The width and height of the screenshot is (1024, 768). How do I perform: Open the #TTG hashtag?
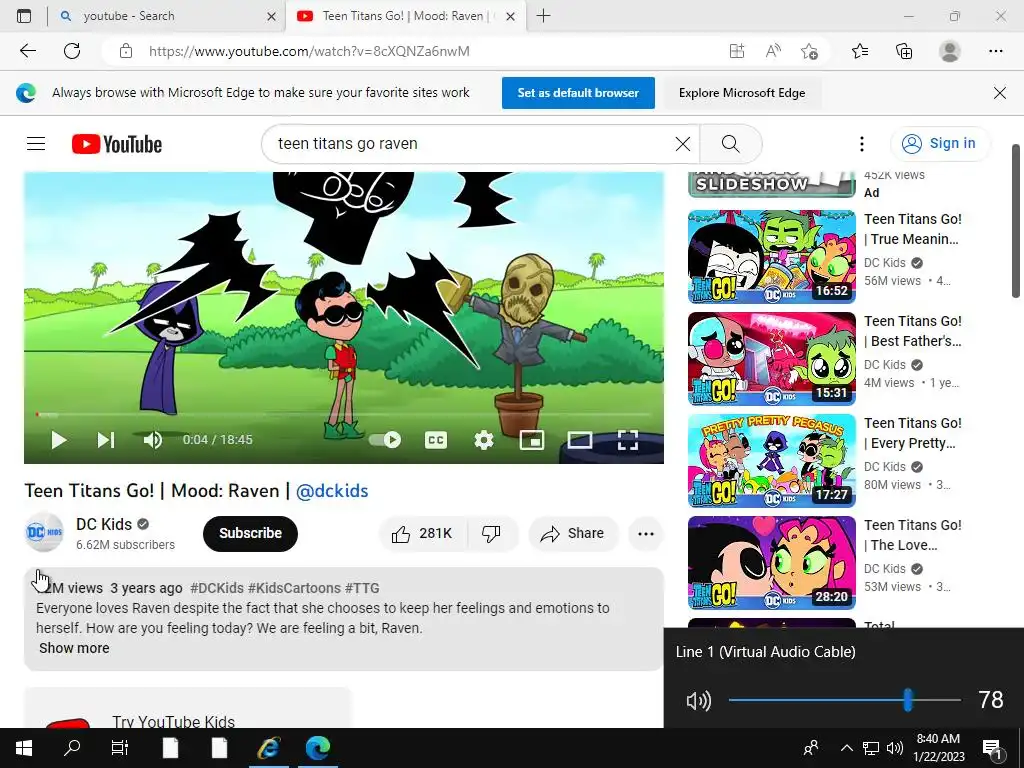[x=362, y=588]
